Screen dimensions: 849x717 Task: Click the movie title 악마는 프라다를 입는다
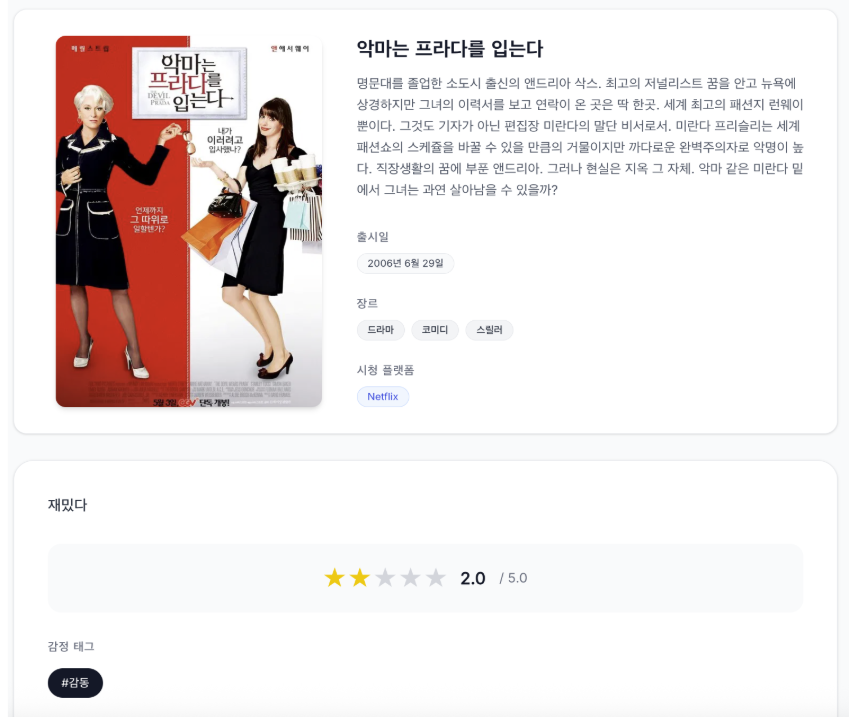pyautogui.click(x=449, y=49)
